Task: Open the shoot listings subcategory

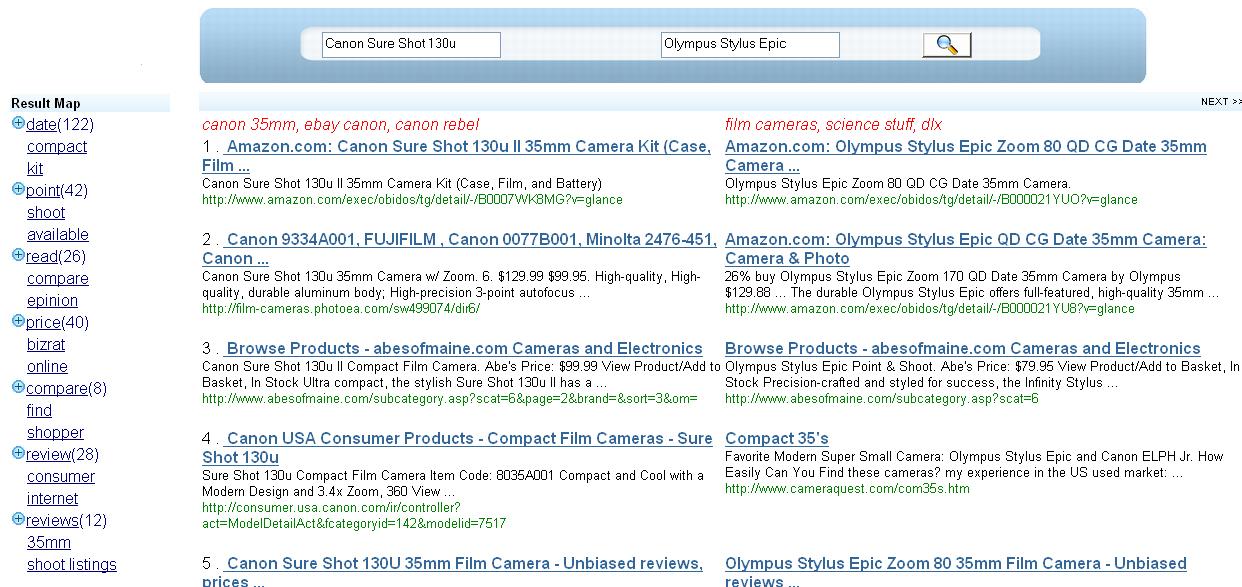Action: 71,564
